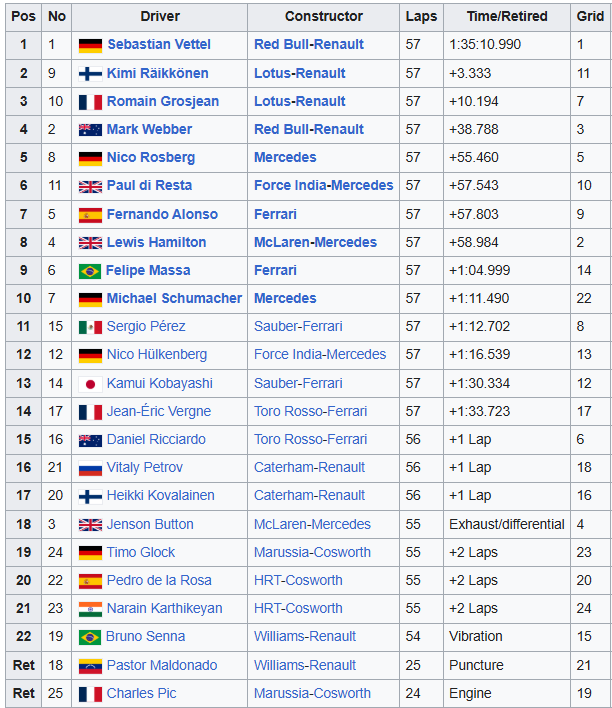The image size is (612, 708).
Task: Click the Brazilian flag beside Bruno Senna
Action: (x=90, y=637)
